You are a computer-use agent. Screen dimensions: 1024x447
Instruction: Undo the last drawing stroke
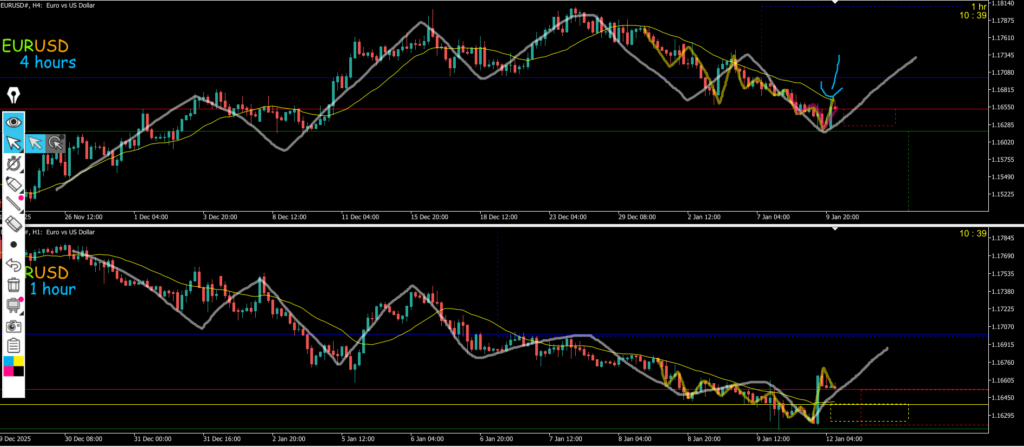13,264
